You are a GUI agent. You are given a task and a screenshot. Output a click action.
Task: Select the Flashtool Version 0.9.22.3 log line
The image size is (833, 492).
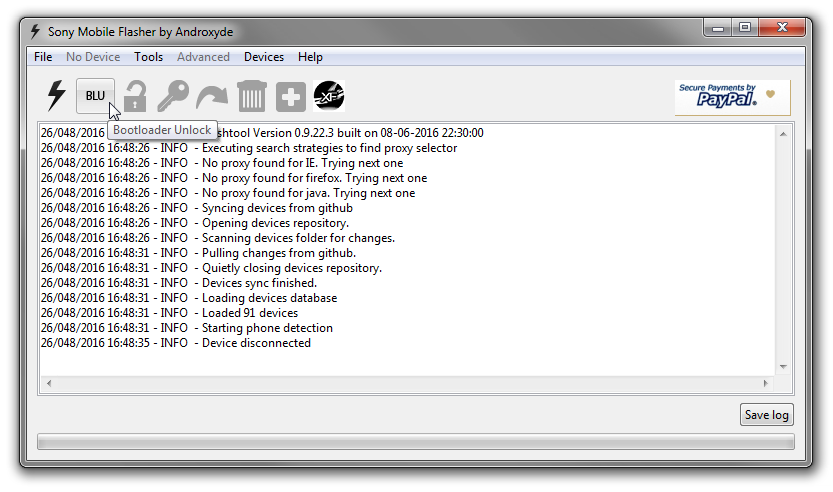[262, 133]
